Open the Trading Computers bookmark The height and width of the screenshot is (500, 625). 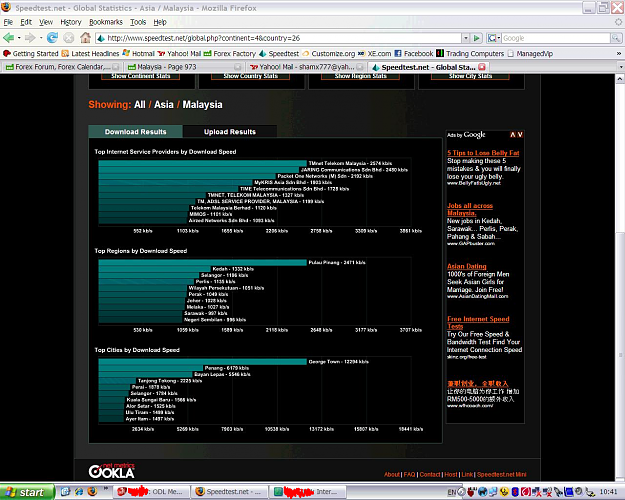(470, 53)
